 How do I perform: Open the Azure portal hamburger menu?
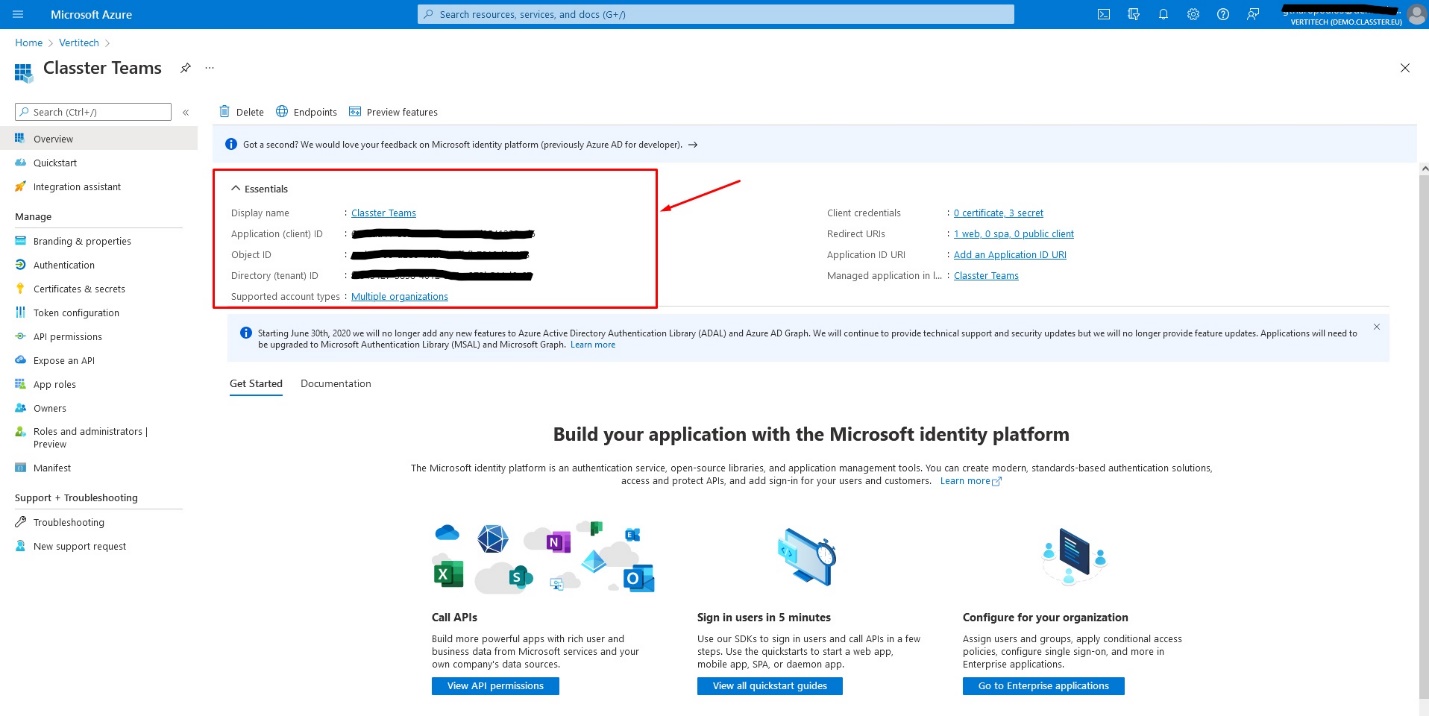click(17, 14)
